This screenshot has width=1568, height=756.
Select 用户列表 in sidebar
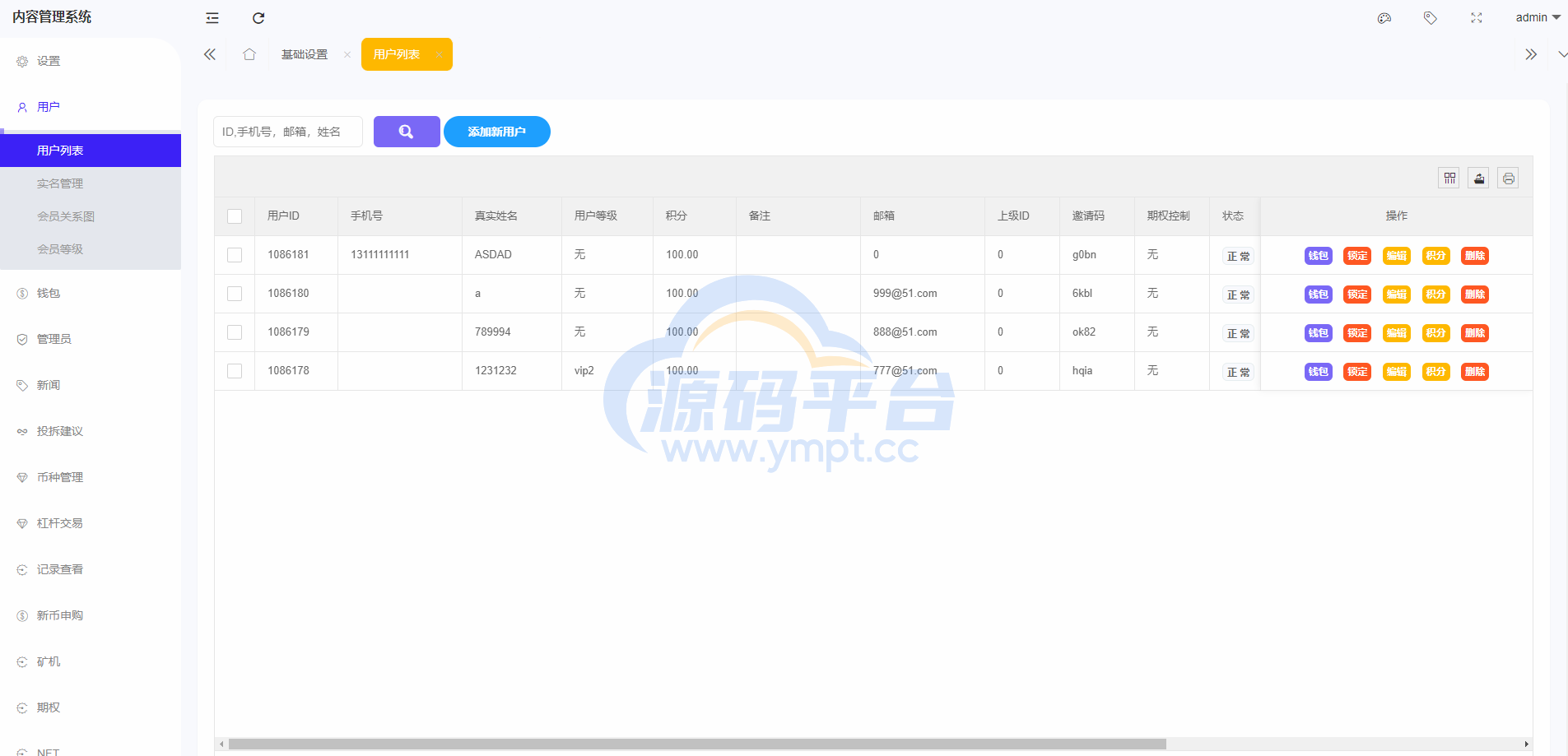(91, 151)
